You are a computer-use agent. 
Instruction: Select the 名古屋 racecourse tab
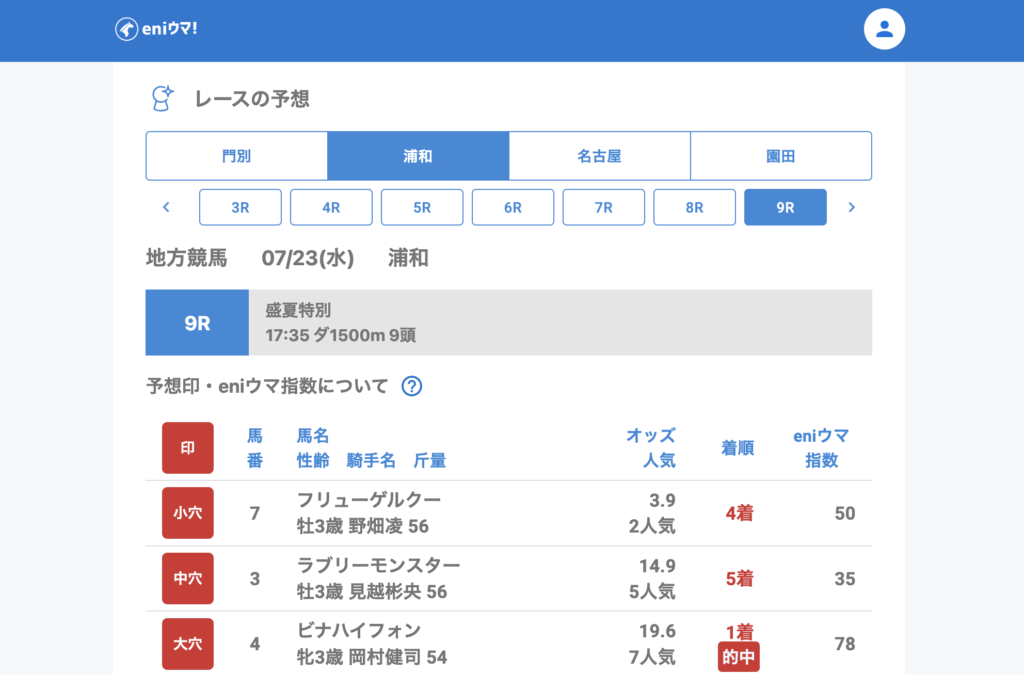pyautogui.click(x=599, y=156)
